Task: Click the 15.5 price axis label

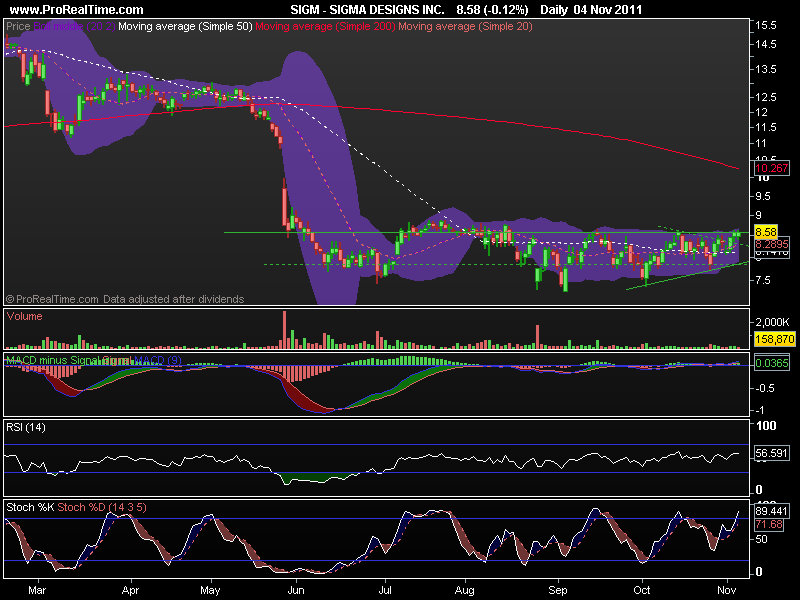Action: 766,26
